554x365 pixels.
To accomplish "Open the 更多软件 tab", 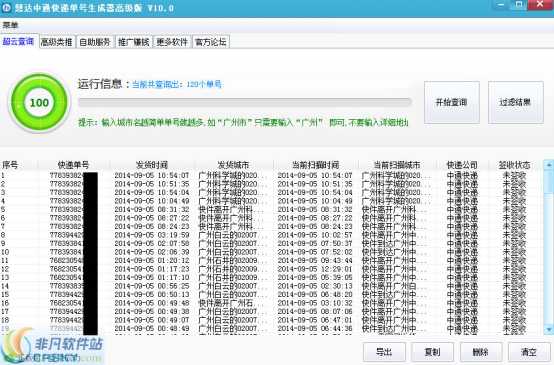I will point(172,42).
